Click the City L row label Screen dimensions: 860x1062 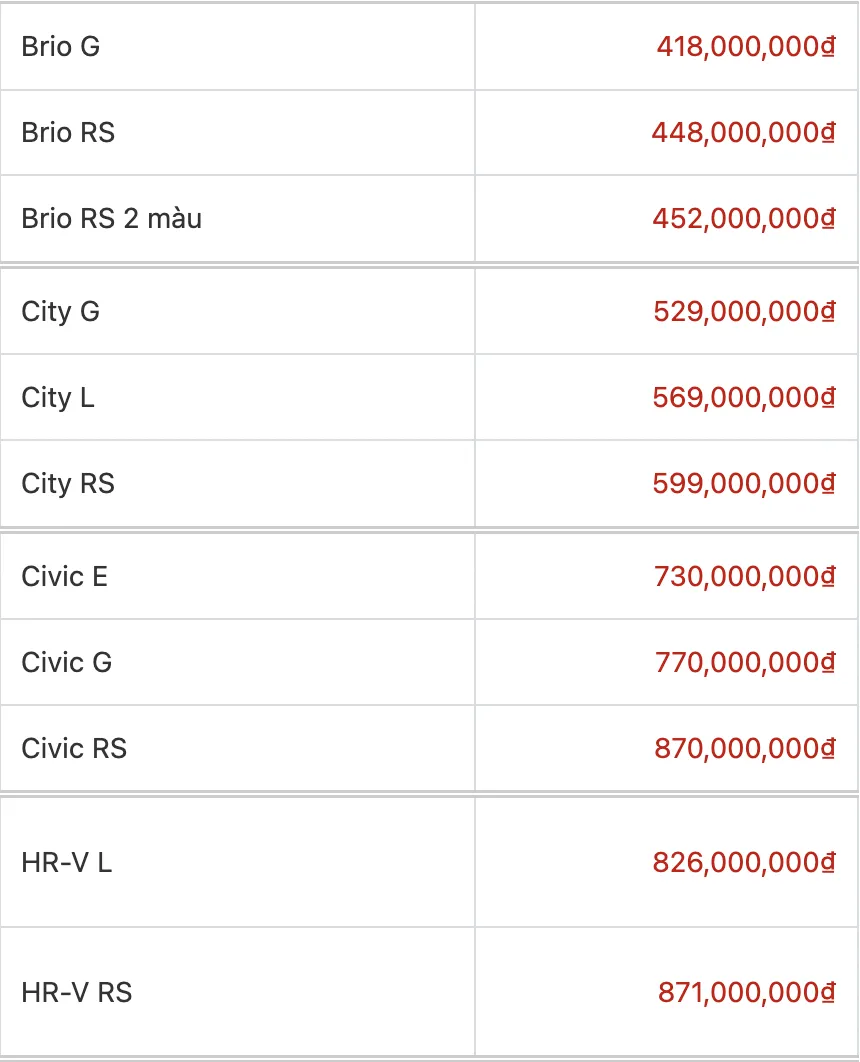pyautogui.click(x=58, y=397)
